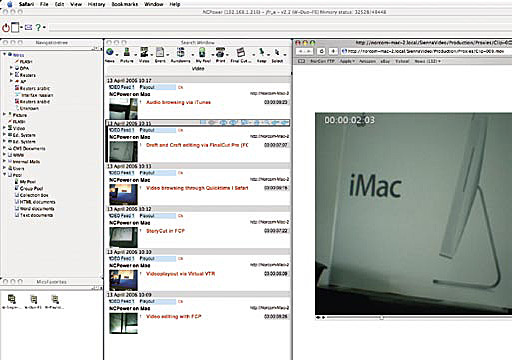512x360 pixels.
Task: Open 'Videoplayout via Virtual VTR' entry
Action: (180, 274)
